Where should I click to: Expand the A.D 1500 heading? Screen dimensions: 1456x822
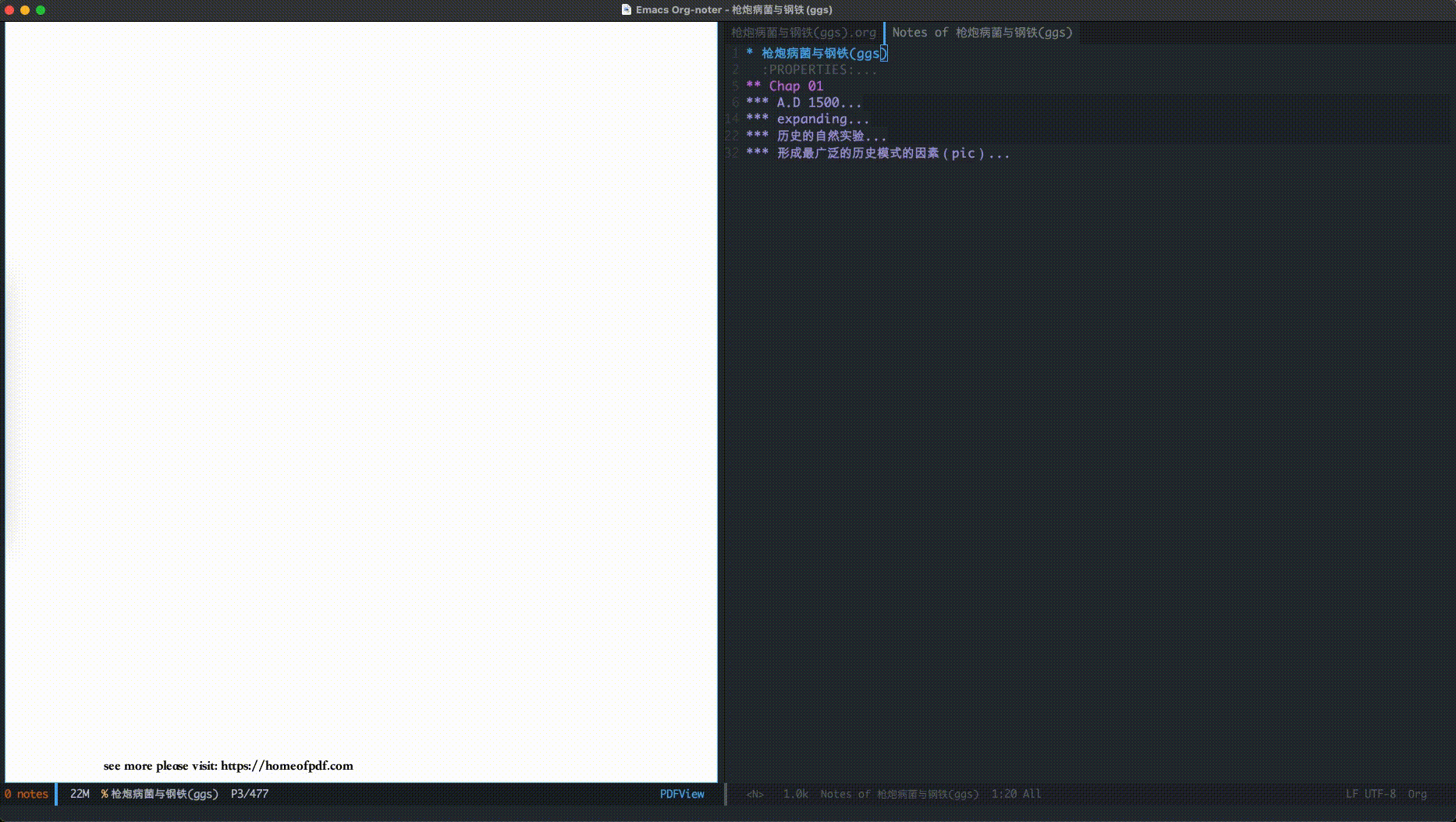[818, 103]
